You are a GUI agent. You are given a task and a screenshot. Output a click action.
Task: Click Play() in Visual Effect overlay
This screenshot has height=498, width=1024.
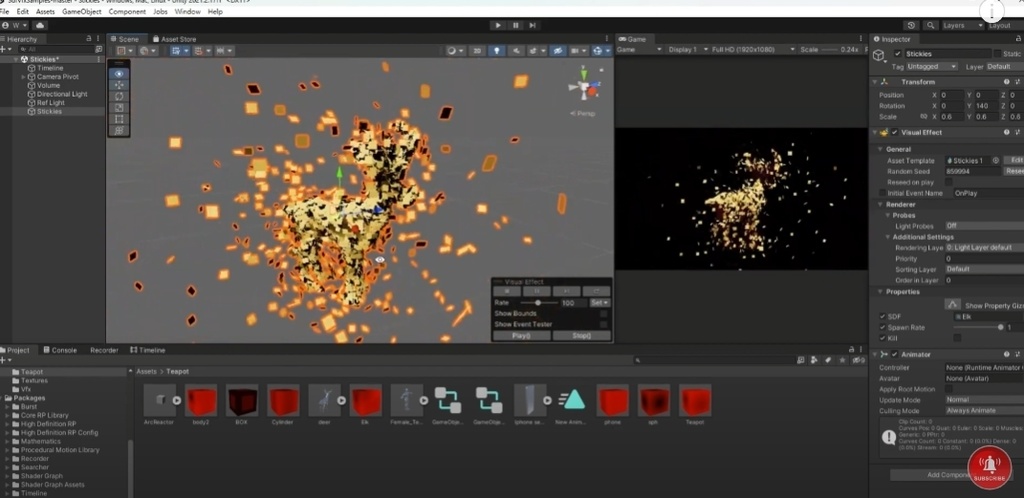click(521, 335)
